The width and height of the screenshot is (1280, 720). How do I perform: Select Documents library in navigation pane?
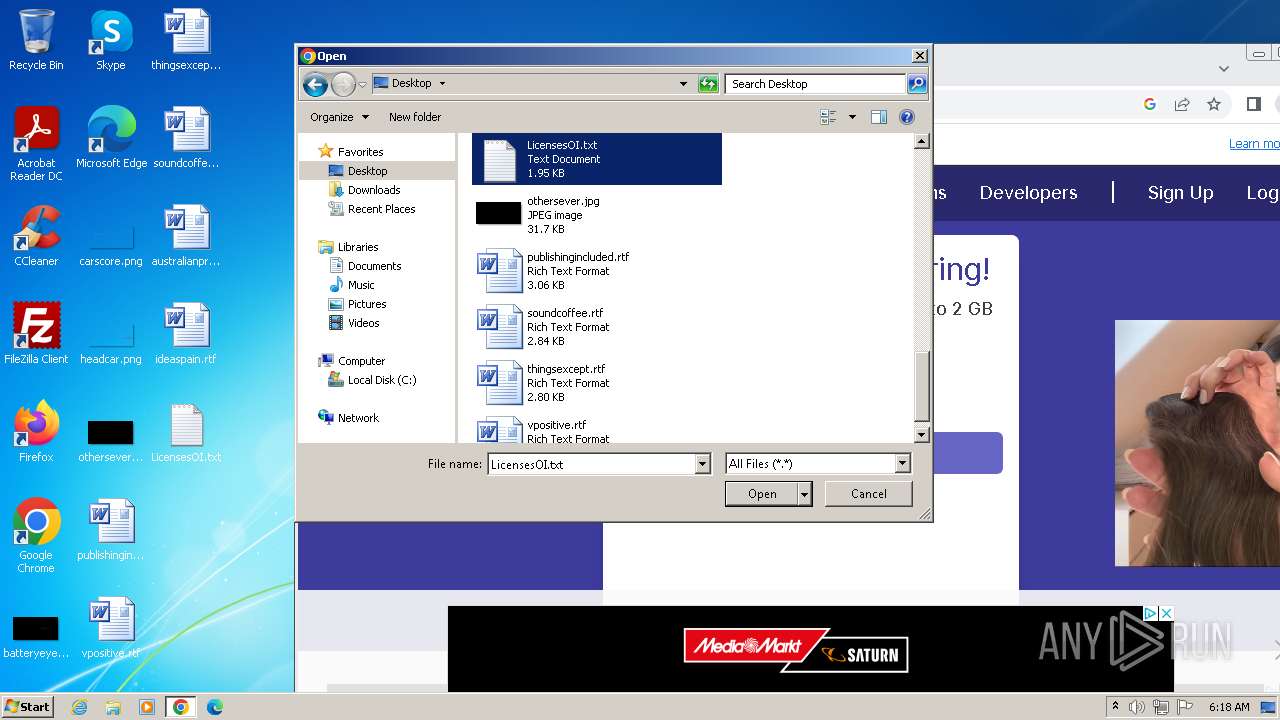374,266
